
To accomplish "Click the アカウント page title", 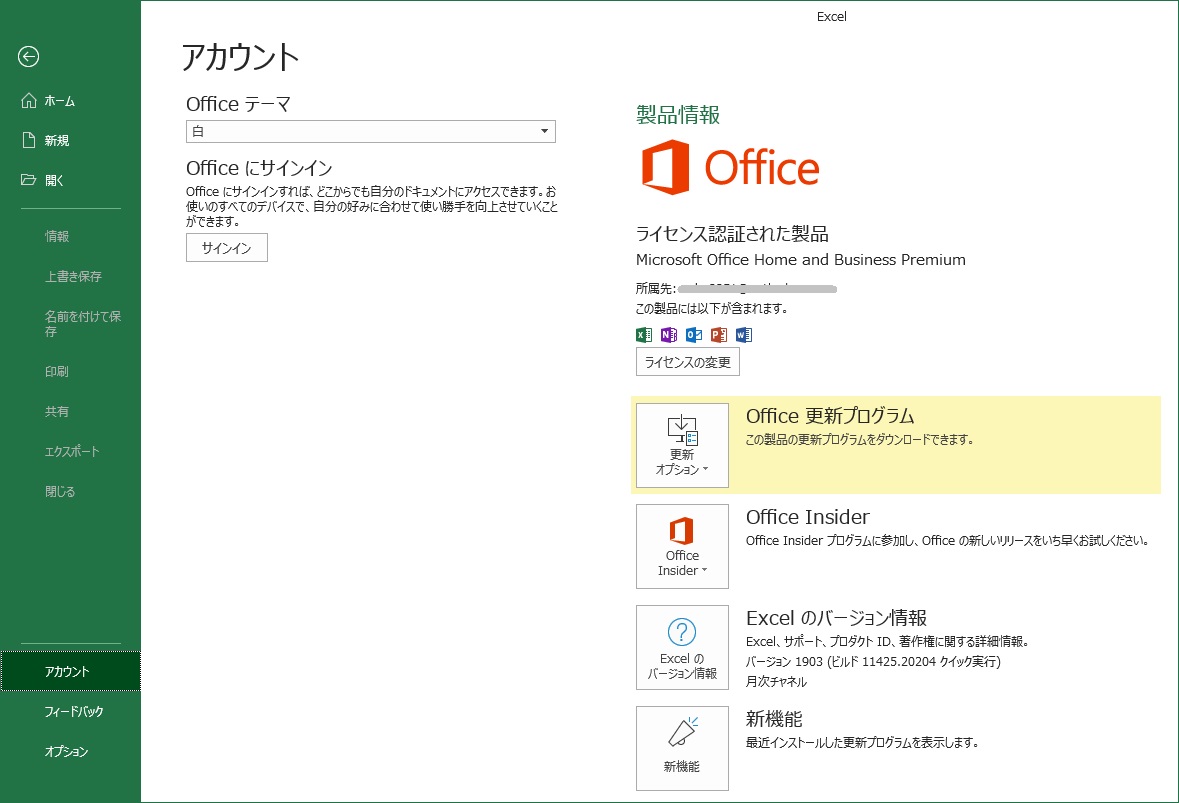I will (x=240, y=57).
